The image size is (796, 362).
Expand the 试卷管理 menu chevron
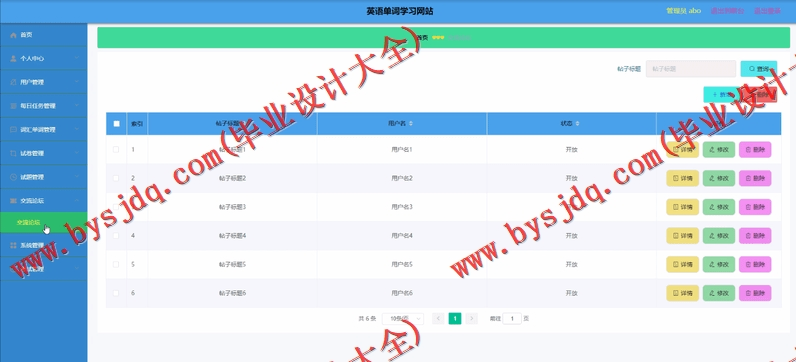click(77, 153)
